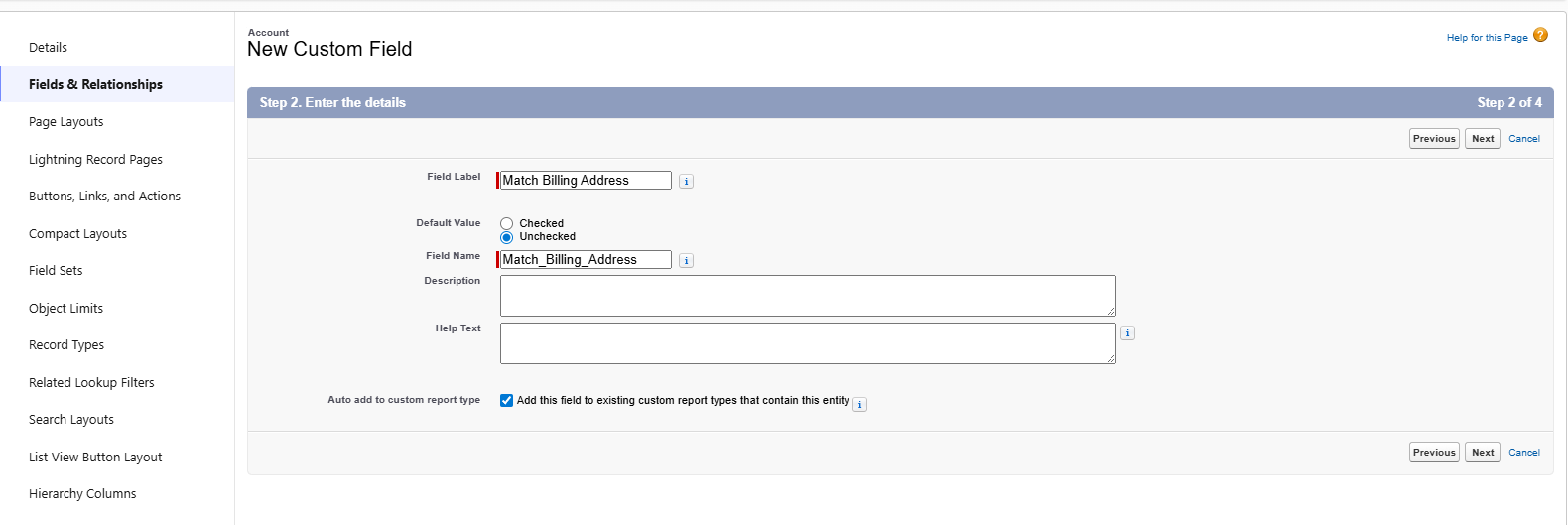Image resolution: width=1568 pixels, height=525 pixels.
Task: Focus the Help Text text area
Action: click(x=807, y=343)
